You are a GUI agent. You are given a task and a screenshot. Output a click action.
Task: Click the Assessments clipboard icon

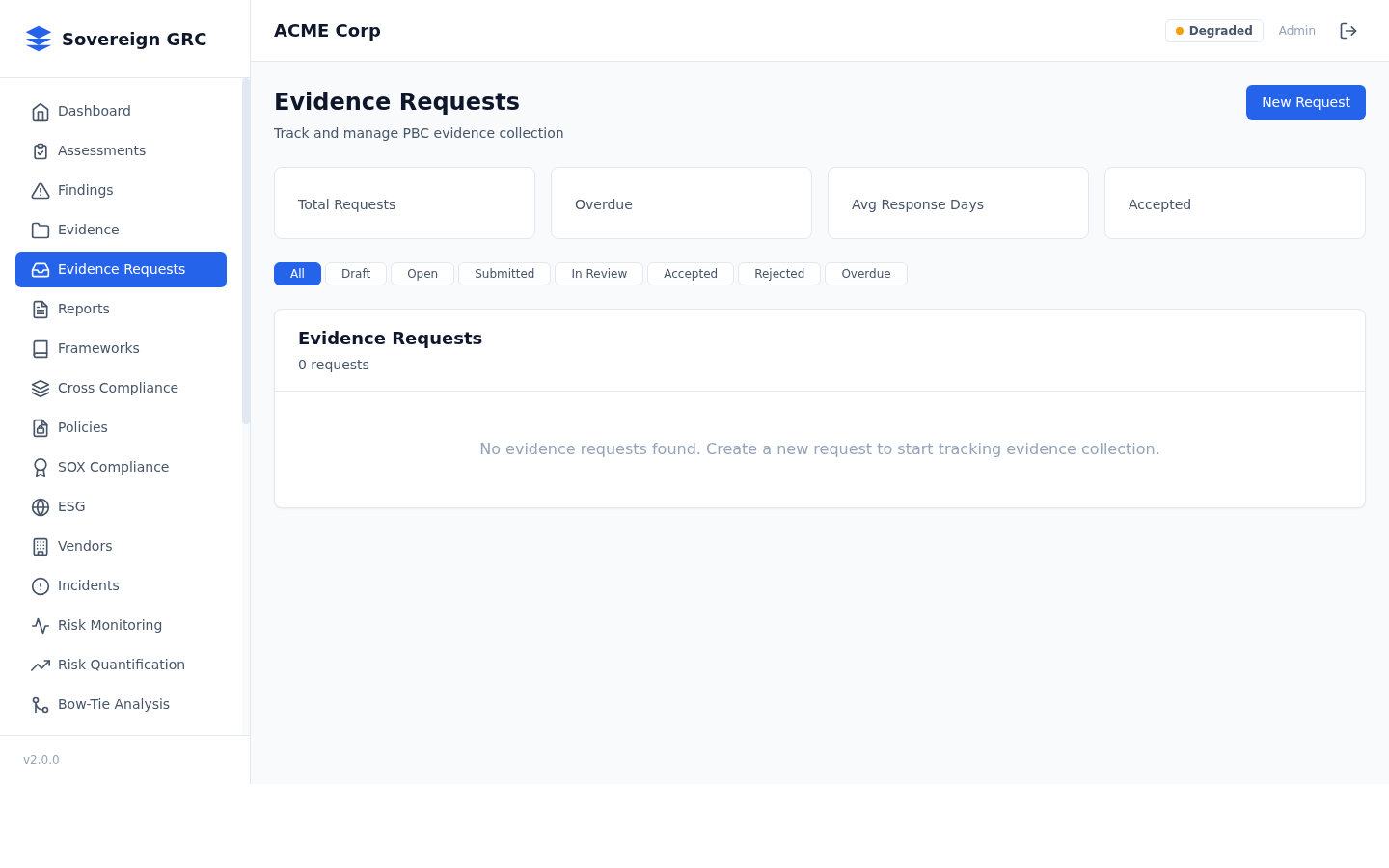pyautogui.click(x=41, y=150)
